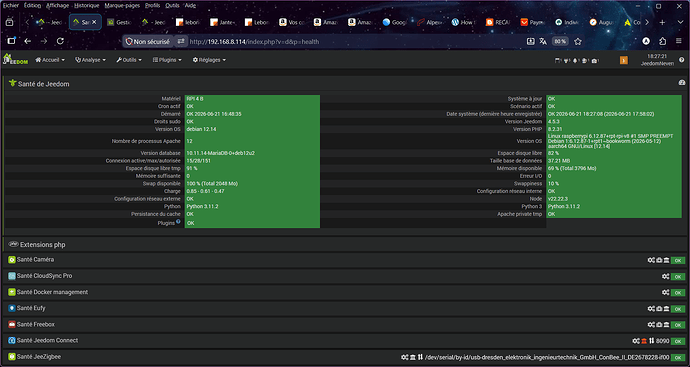
Task: Open a new browser tab
Action: pyautogui.click(x=662, y=22)
